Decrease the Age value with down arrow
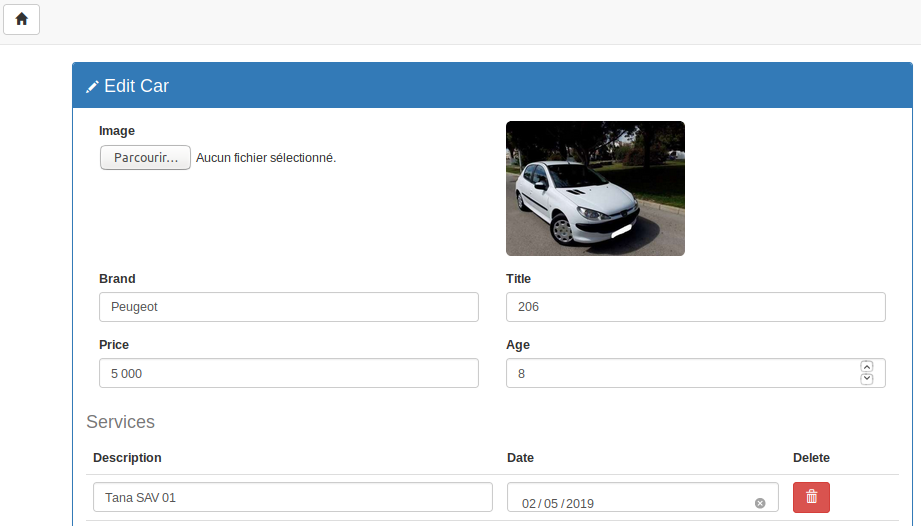This screenshot has height=526, width=921. 866,379
